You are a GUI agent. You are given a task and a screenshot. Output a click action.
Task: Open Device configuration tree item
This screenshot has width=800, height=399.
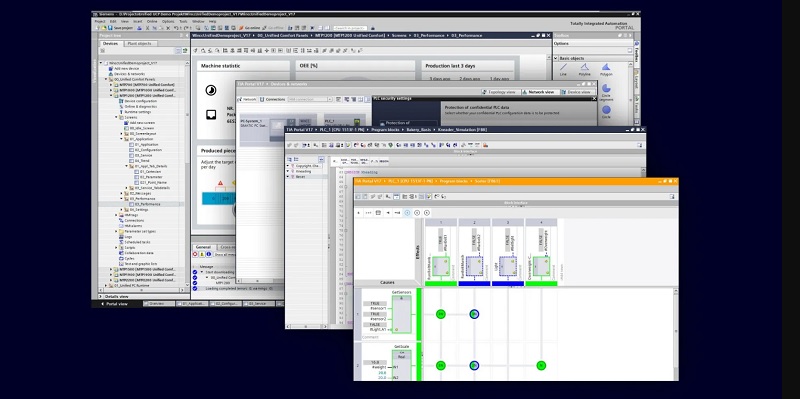tap(138, 101)
